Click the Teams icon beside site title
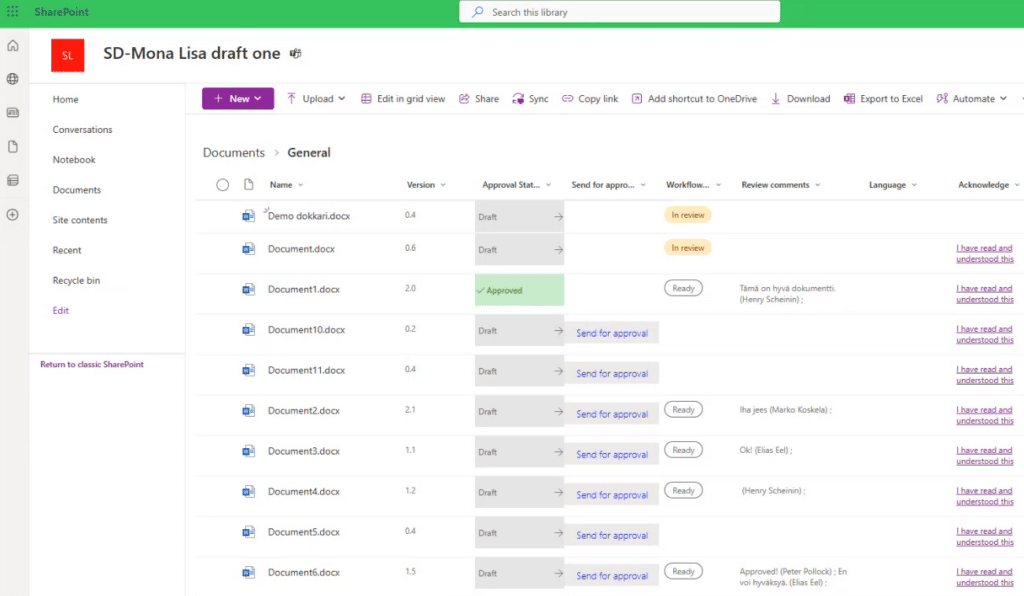Image resolution: width=1024 pixels, height=596 pixels. (296, 54)
